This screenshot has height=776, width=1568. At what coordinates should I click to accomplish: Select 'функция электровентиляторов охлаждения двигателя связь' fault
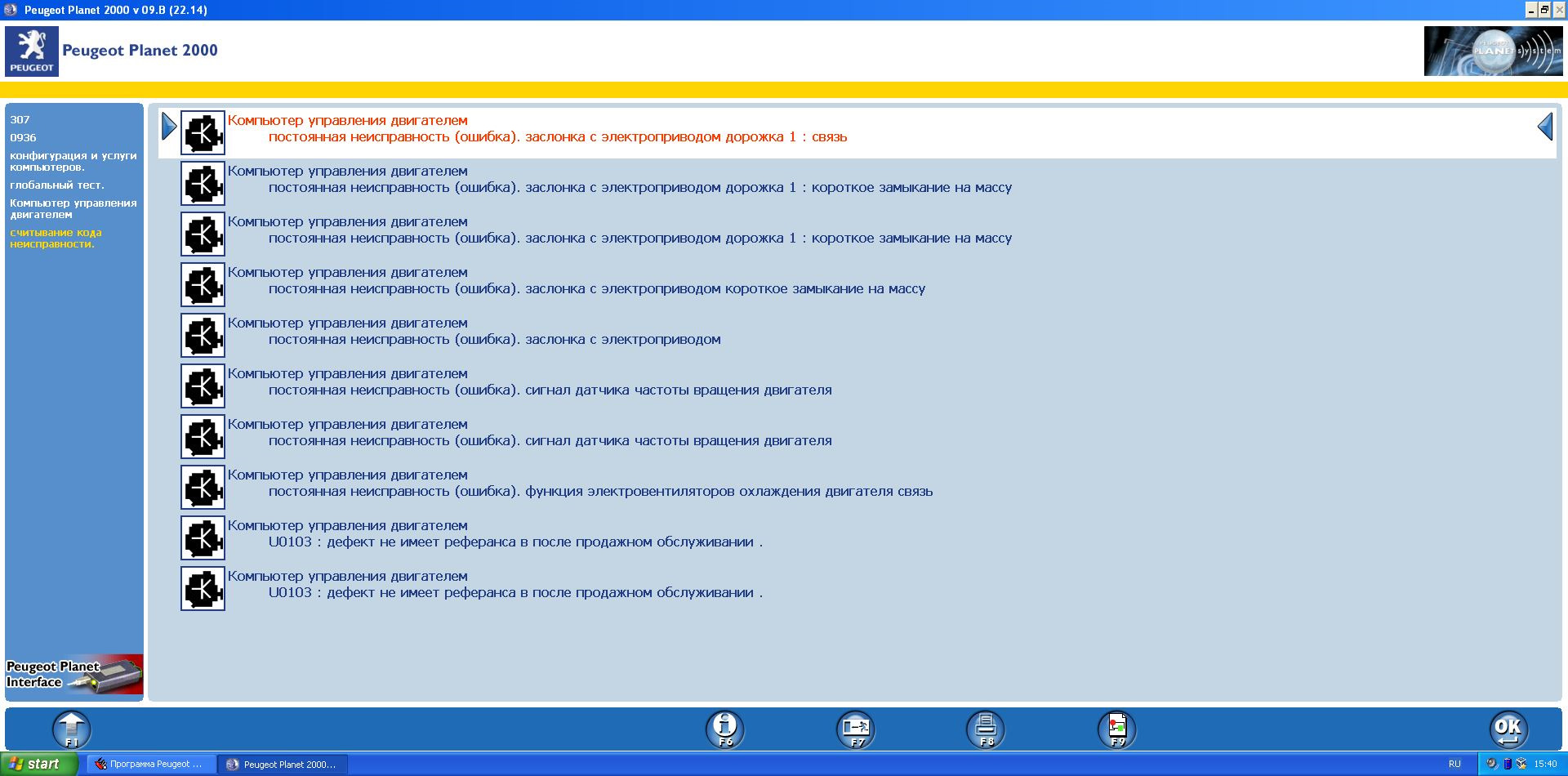600,492
